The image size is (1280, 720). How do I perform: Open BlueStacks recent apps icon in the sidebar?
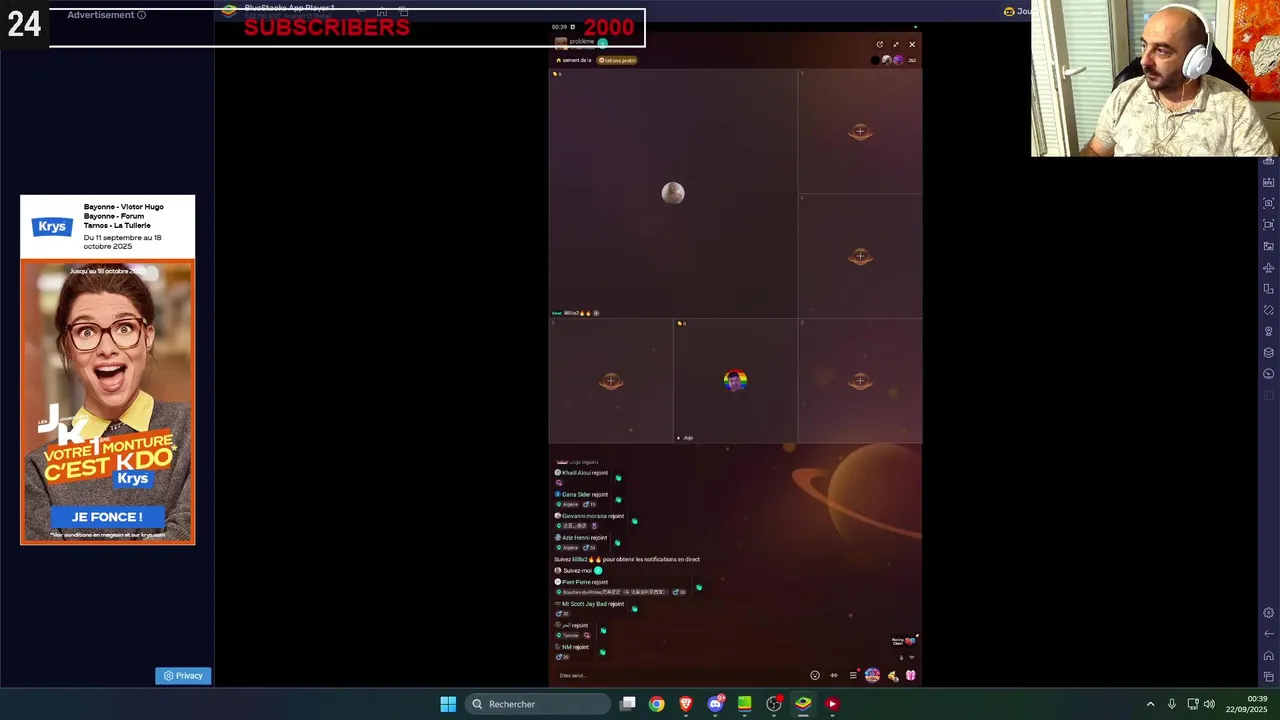[1269, 677]
